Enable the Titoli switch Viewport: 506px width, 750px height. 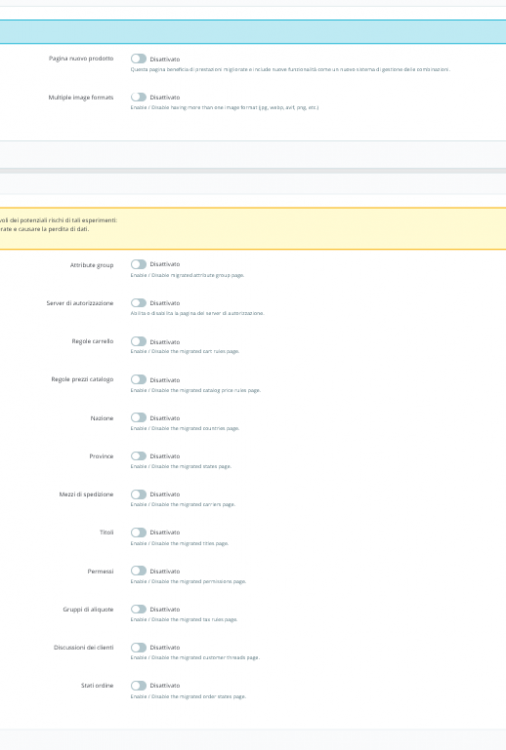click(x=139, y=532)
